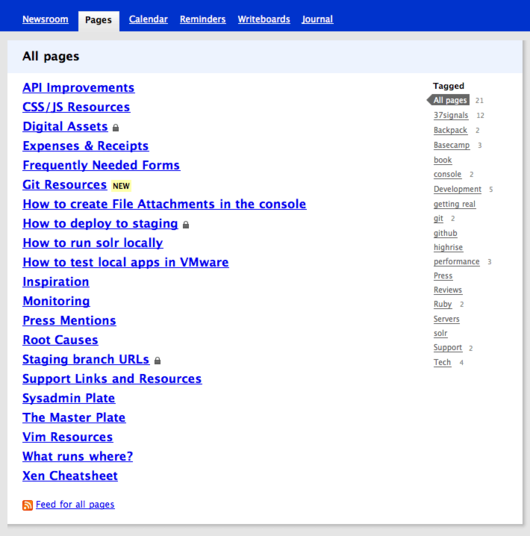
Task: Click lock icon next to Staging branch URLs
Action: click(x=157, y=361)
